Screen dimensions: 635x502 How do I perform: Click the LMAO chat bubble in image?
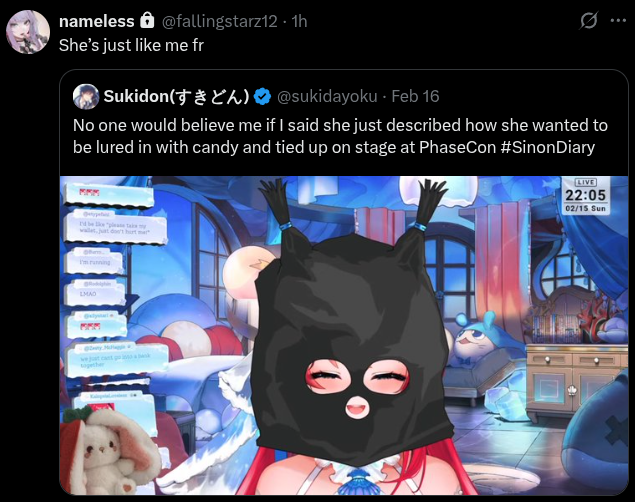point(94,291)
